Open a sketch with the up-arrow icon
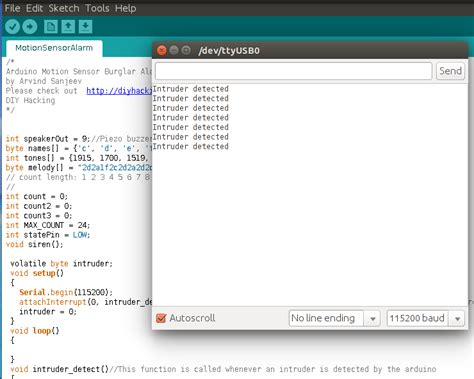474x379 pixels. [x=68, y=27]
